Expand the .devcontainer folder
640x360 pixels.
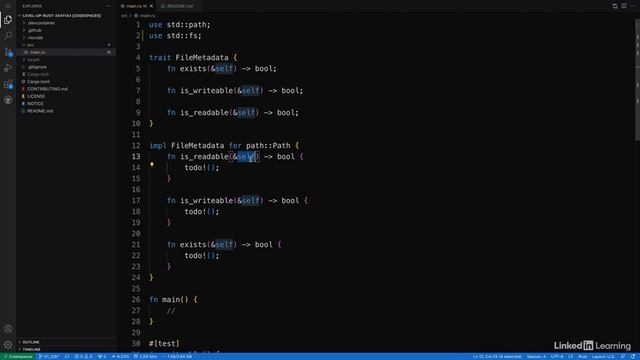[x=41, y=23]
